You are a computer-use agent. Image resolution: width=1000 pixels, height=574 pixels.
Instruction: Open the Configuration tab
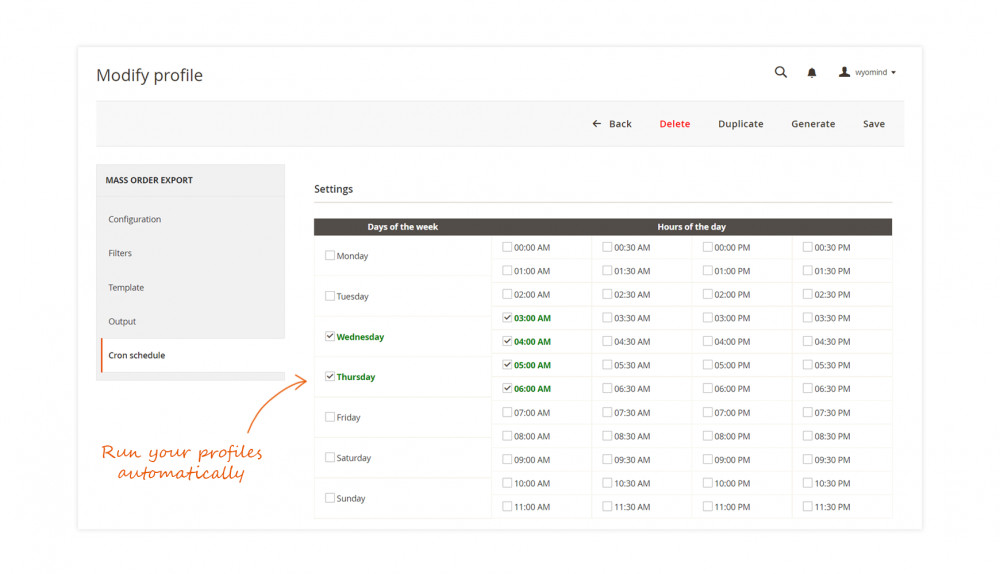[135, 219]
